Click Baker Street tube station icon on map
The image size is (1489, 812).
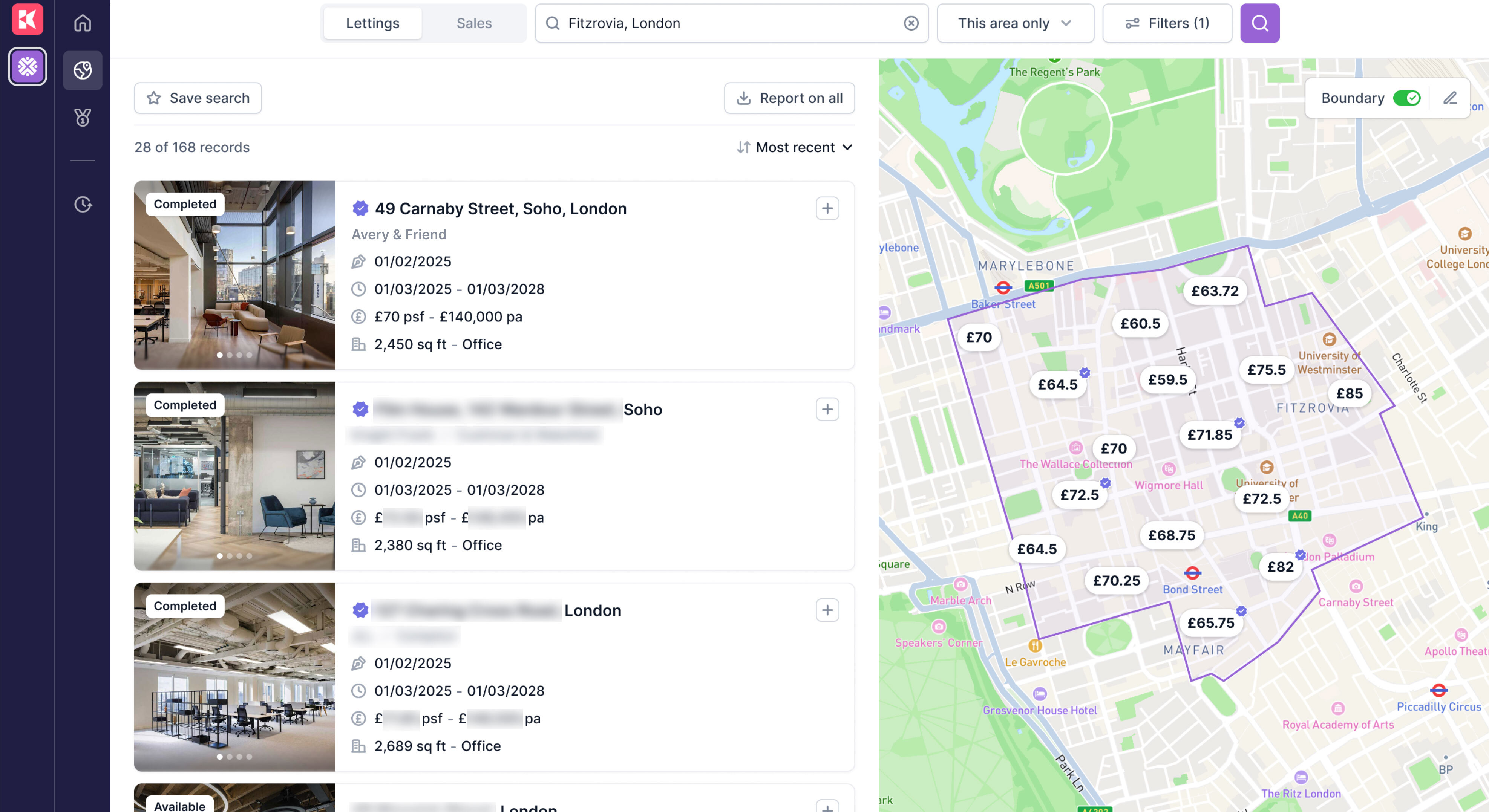1003,288
